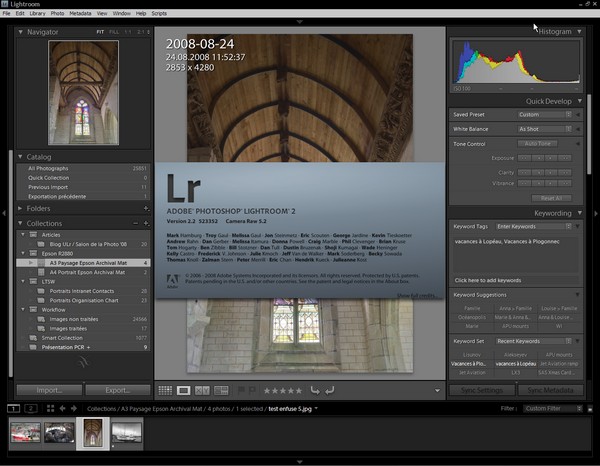This screenshot has width=600, height=466.
Task: Open the Custom Filter dropdown
Action: 553,409
